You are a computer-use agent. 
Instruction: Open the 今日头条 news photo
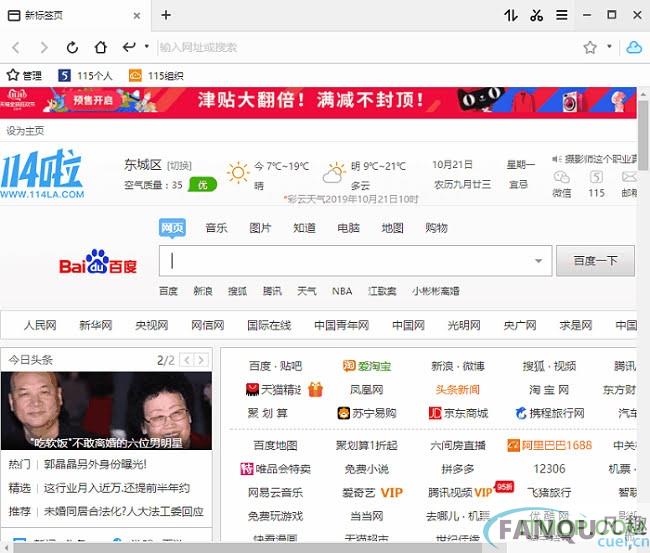(106, 411)
